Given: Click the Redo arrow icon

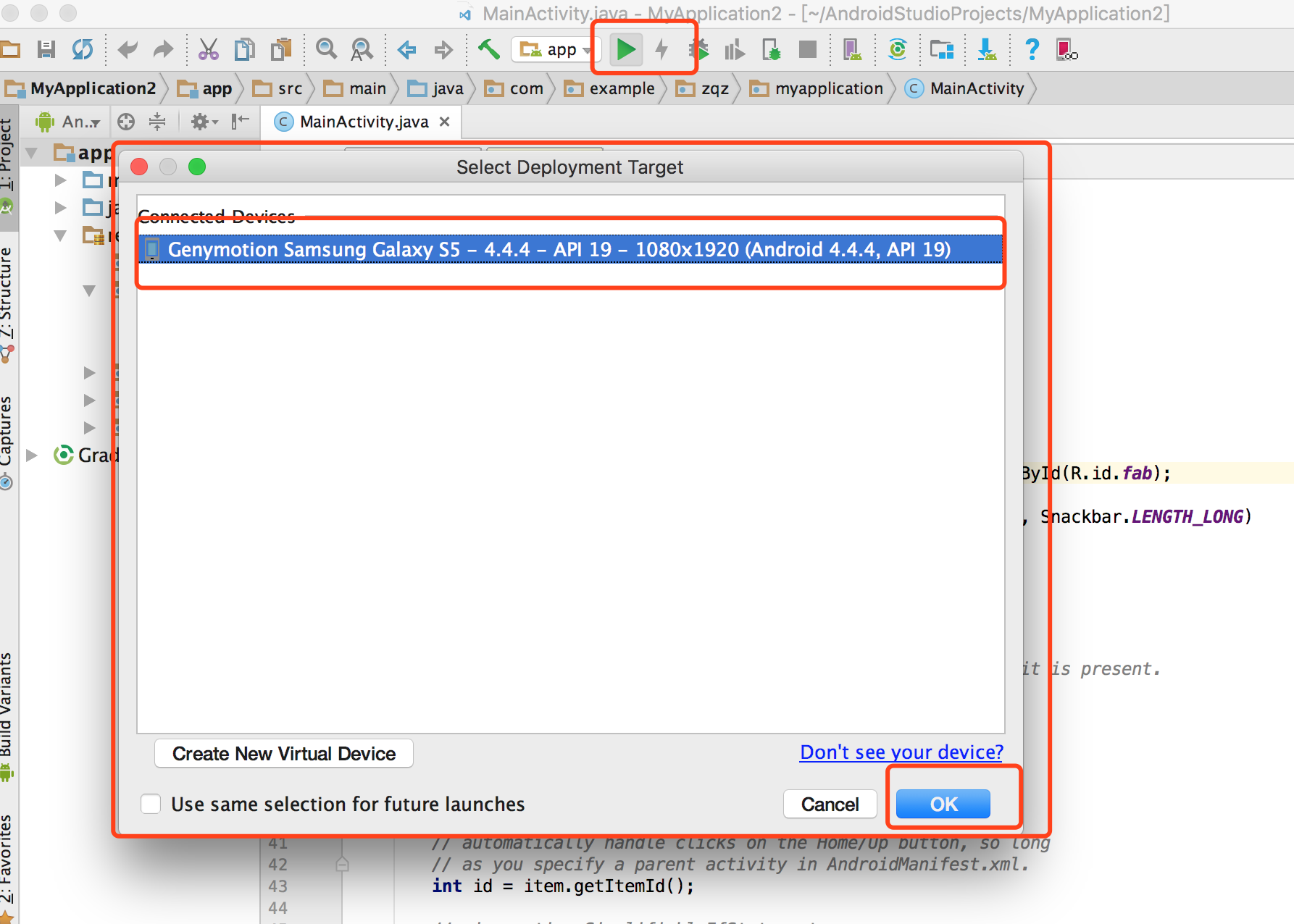Looking at the screenshot, I should click(x=163, y=50).
